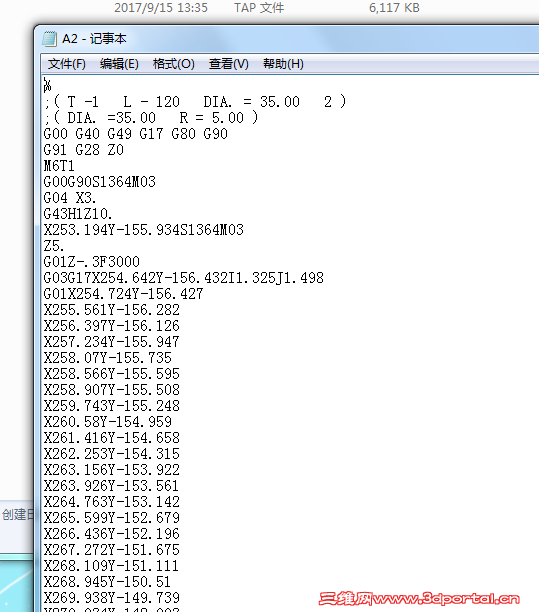Click the X268.109Y-151.111 line
539x612 pixels.
point(111,566)
